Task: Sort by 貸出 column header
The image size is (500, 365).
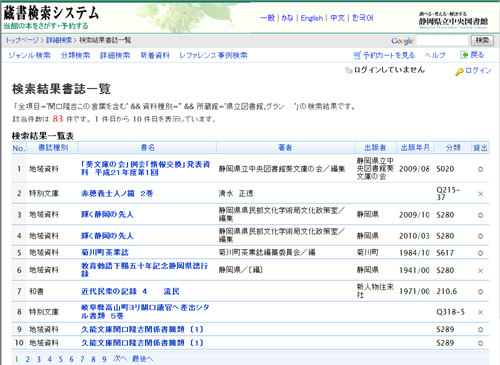Action: (481, 148)
